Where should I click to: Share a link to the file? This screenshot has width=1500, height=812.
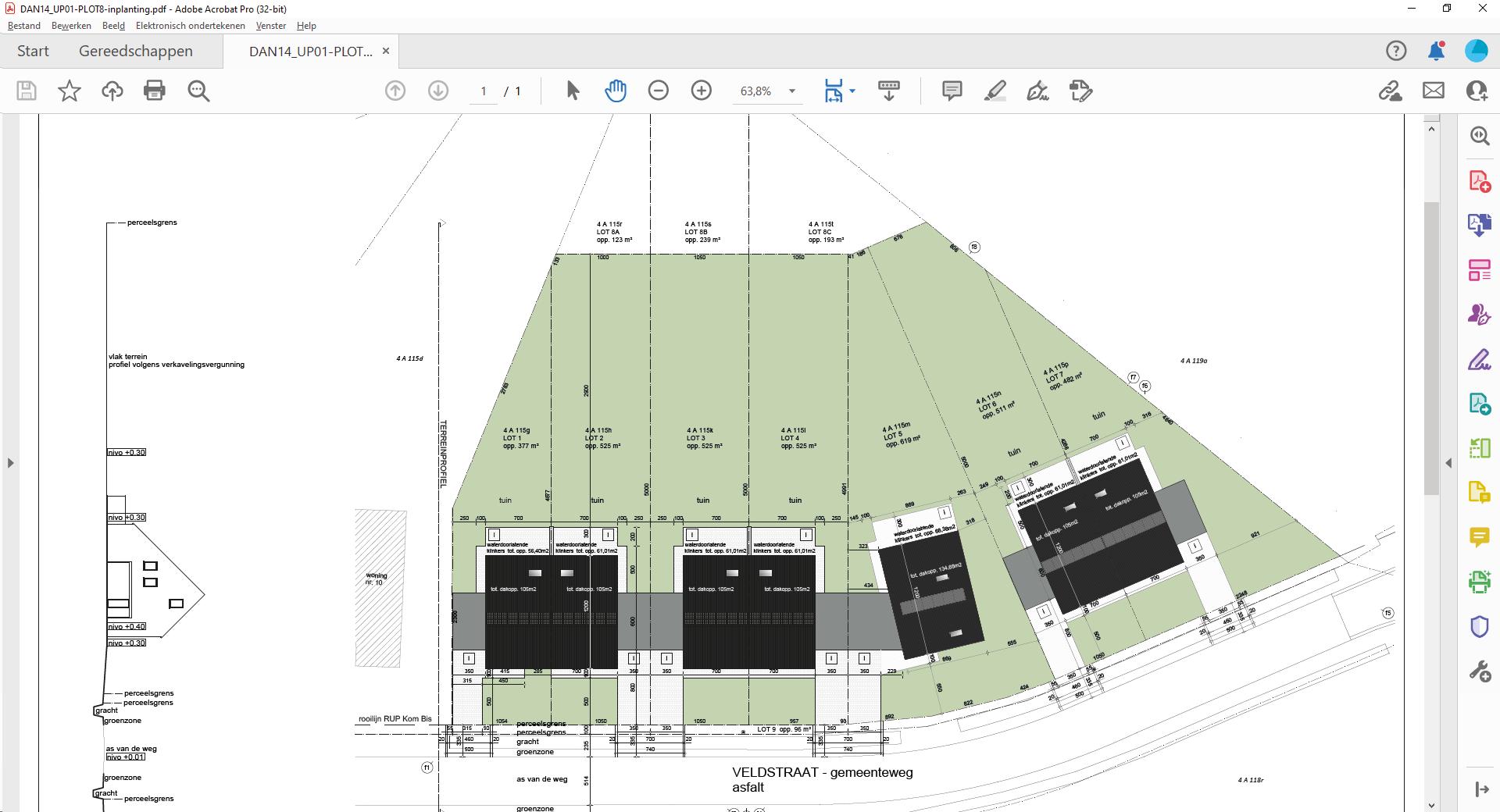coord(1390,91)
